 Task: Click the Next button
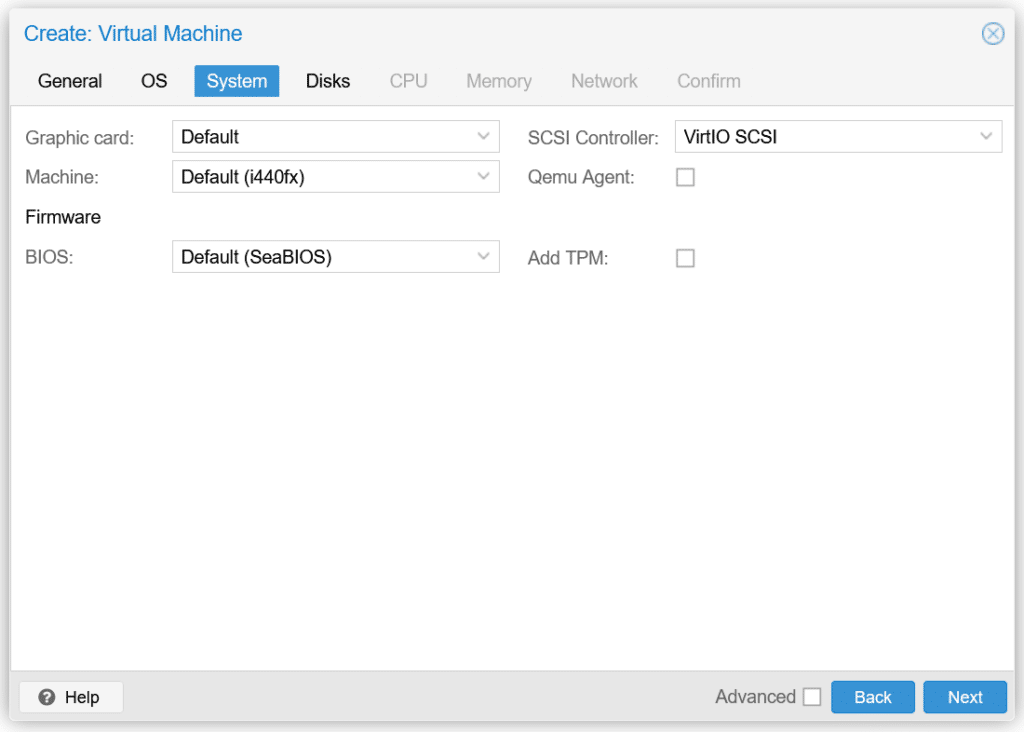[x=965, y=697]
